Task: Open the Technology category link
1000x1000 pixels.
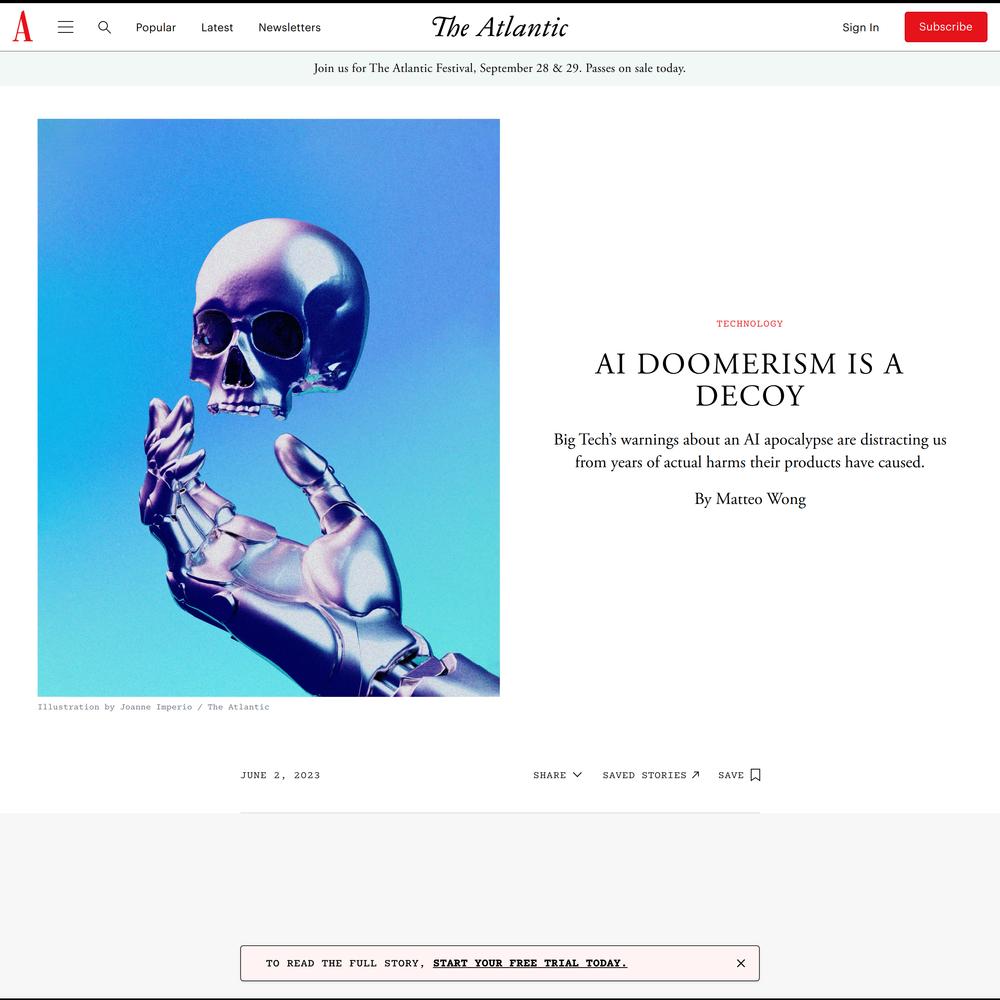Action: [749, 323]
